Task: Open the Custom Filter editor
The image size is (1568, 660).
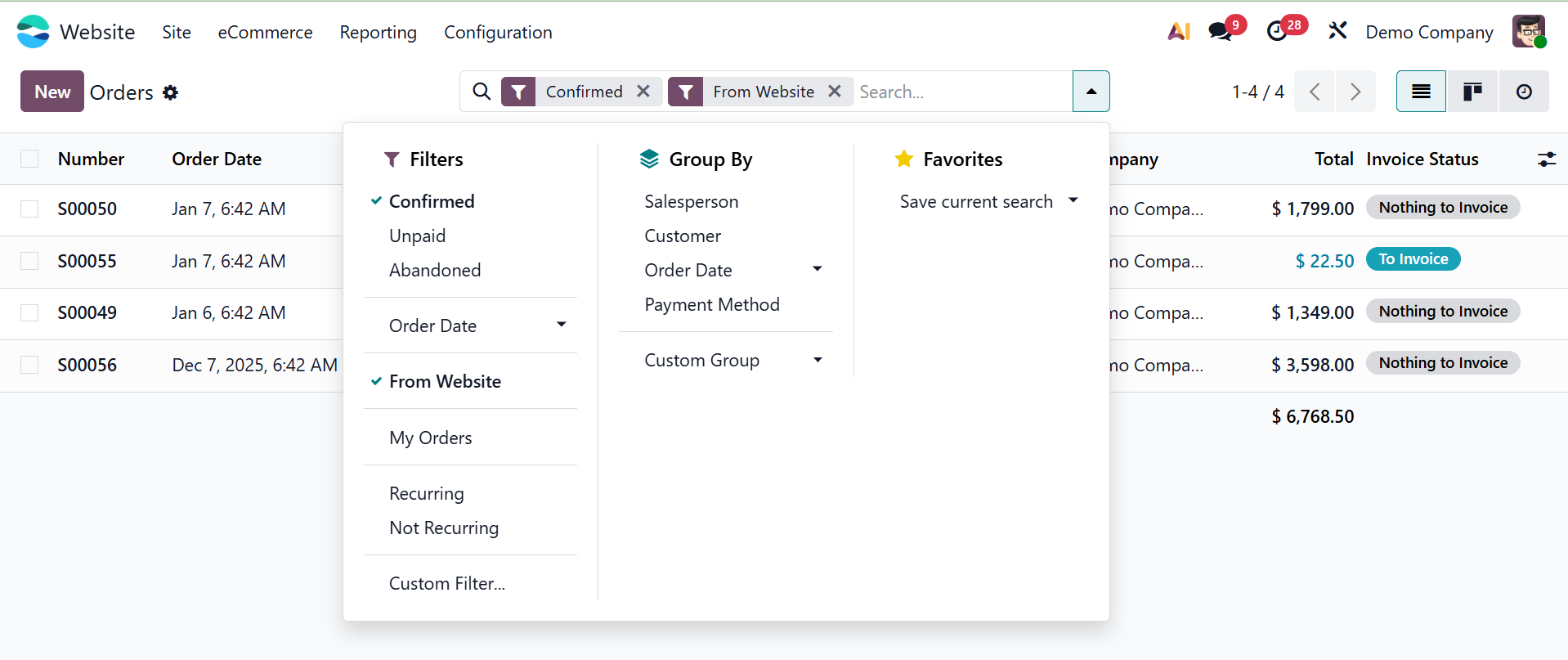Action: [447, 584]
